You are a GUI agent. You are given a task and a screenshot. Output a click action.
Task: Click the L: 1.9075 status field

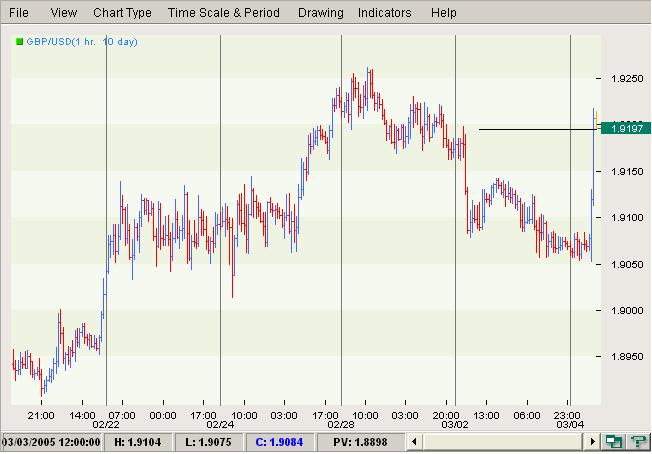pos(209,442)
